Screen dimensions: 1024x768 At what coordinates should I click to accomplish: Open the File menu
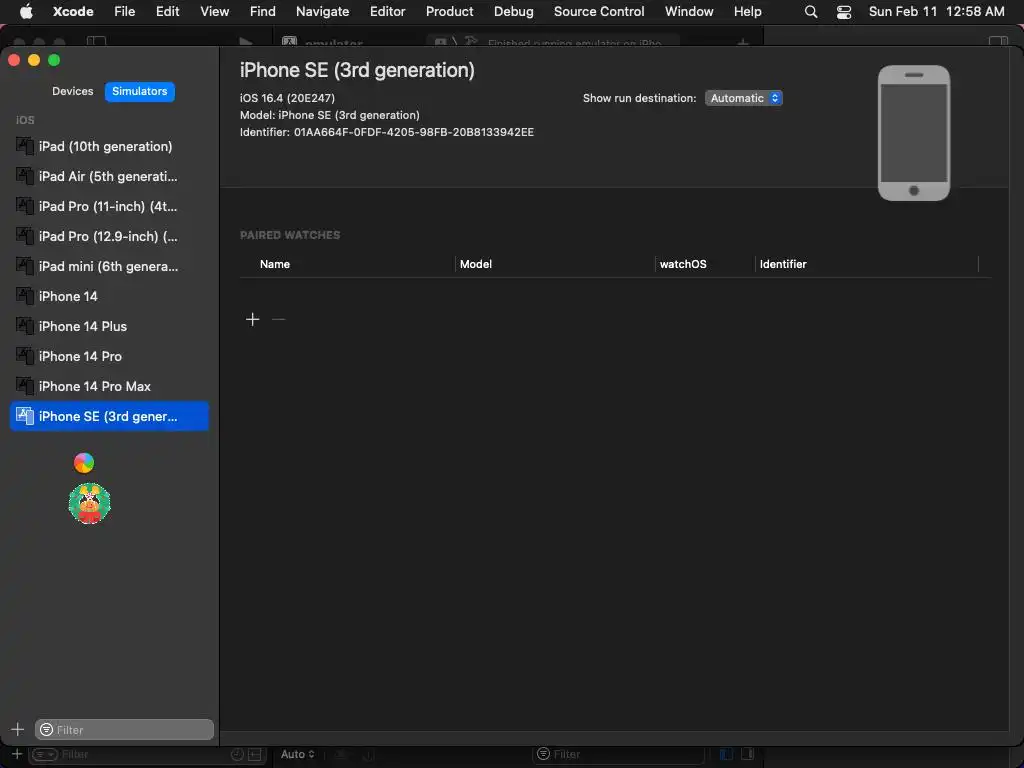(125, 12)
